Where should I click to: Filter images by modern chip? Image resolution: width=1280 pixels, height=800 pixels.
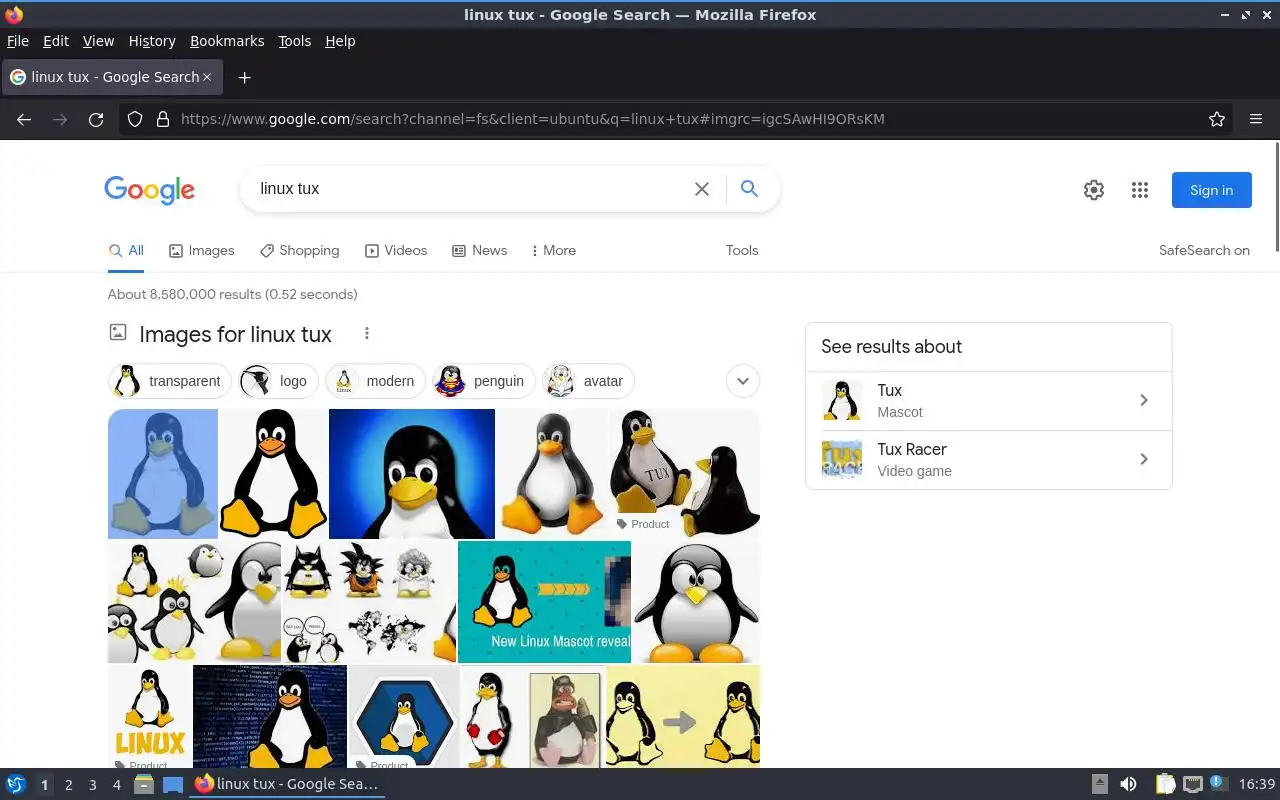pyautogui.click(x=376, y=381)
